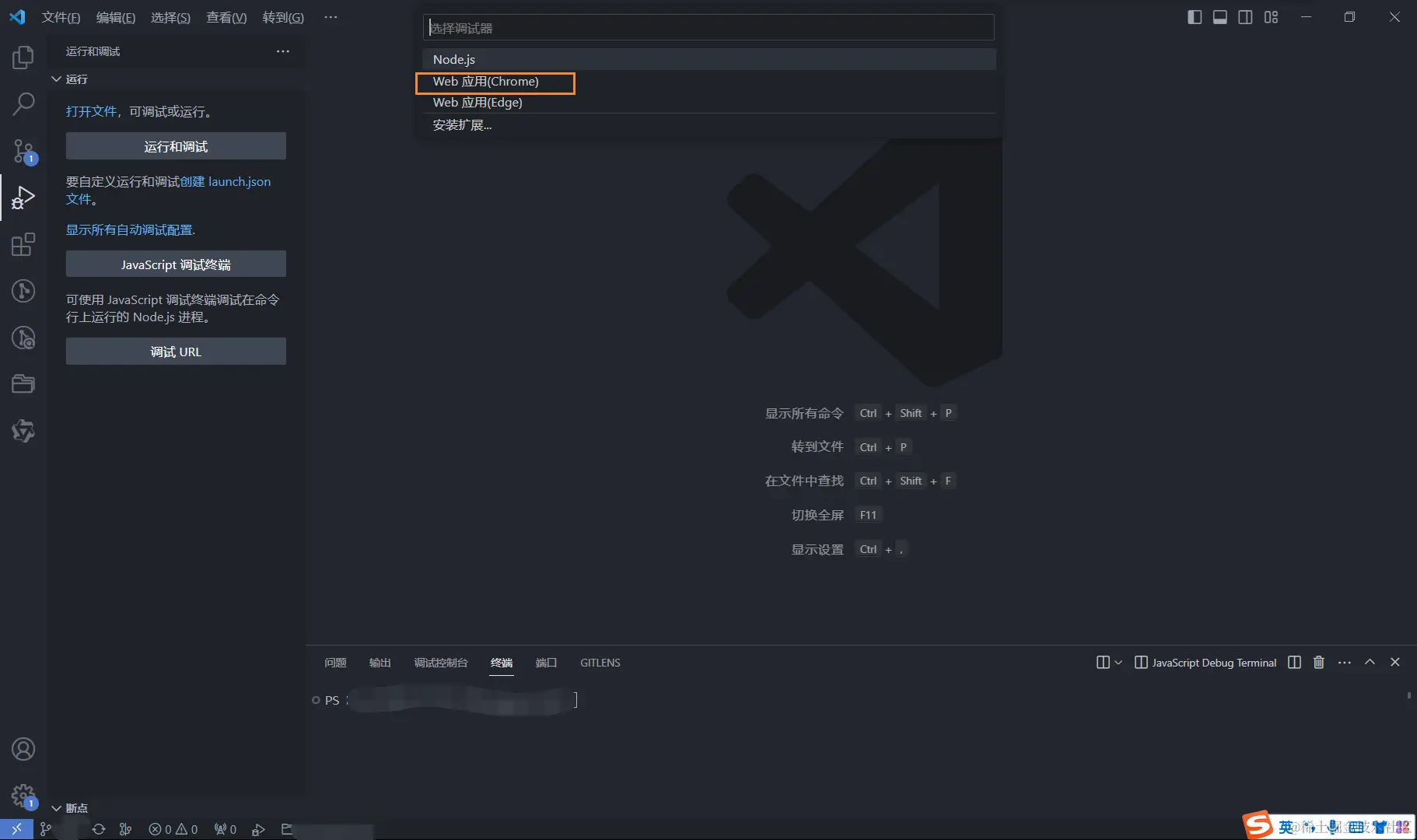Choose 安装扩展... option
Viewport: 1417px width, 840px height.
click(x=708, y=124)
